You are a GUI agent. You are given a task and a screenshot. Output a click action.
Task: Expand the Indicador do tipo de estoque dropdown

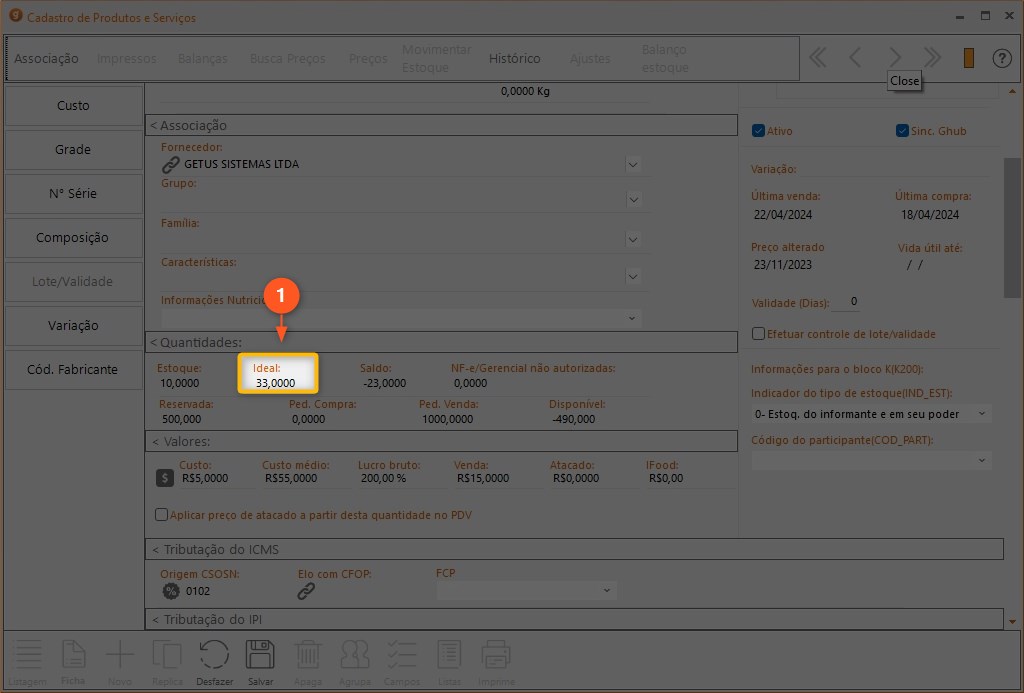[x=981, y=414]
